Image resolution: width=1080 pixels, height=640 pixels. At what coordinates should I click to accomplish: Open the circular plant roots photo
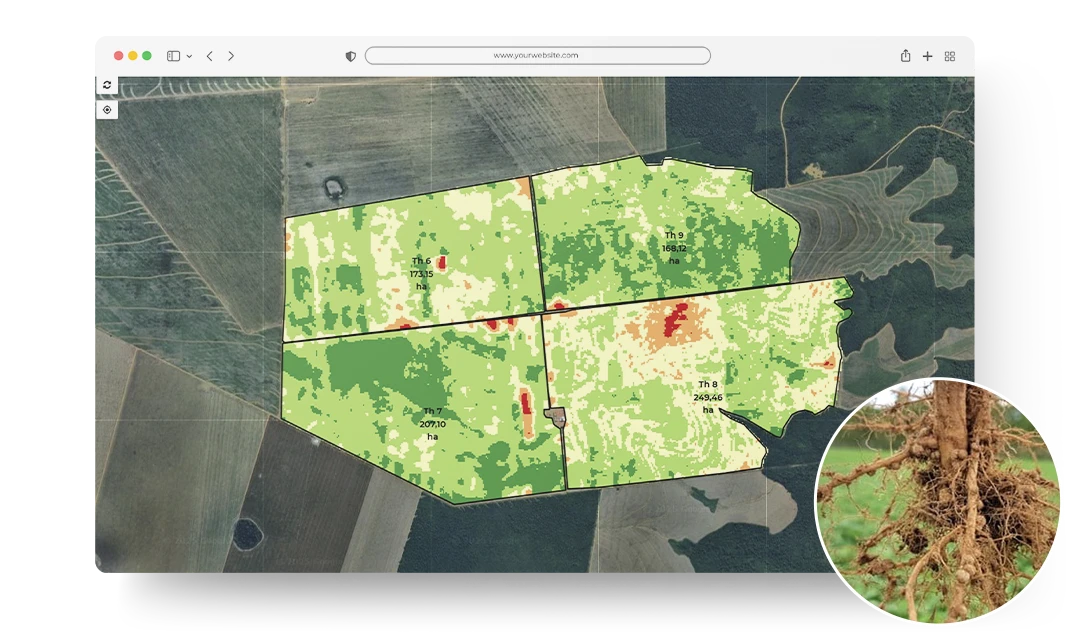click(939, 500)
